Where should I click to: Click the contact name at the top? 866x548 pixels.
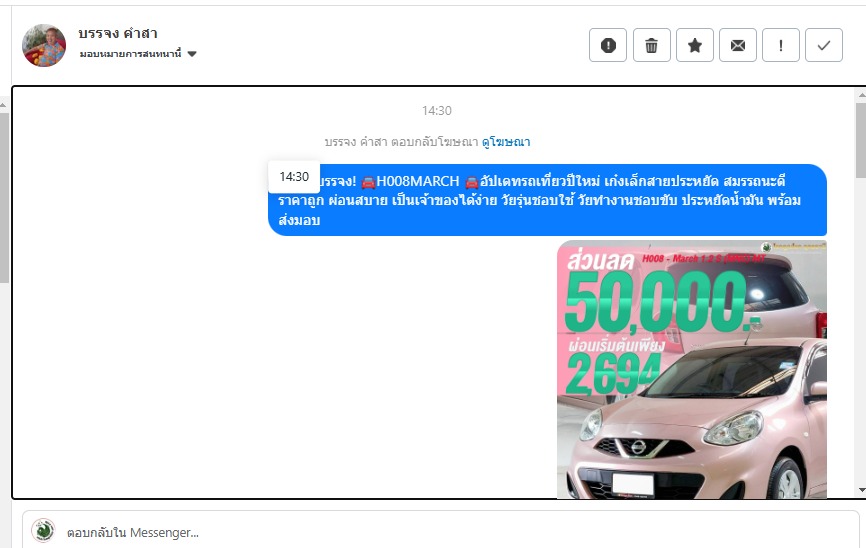coord(118,34)
